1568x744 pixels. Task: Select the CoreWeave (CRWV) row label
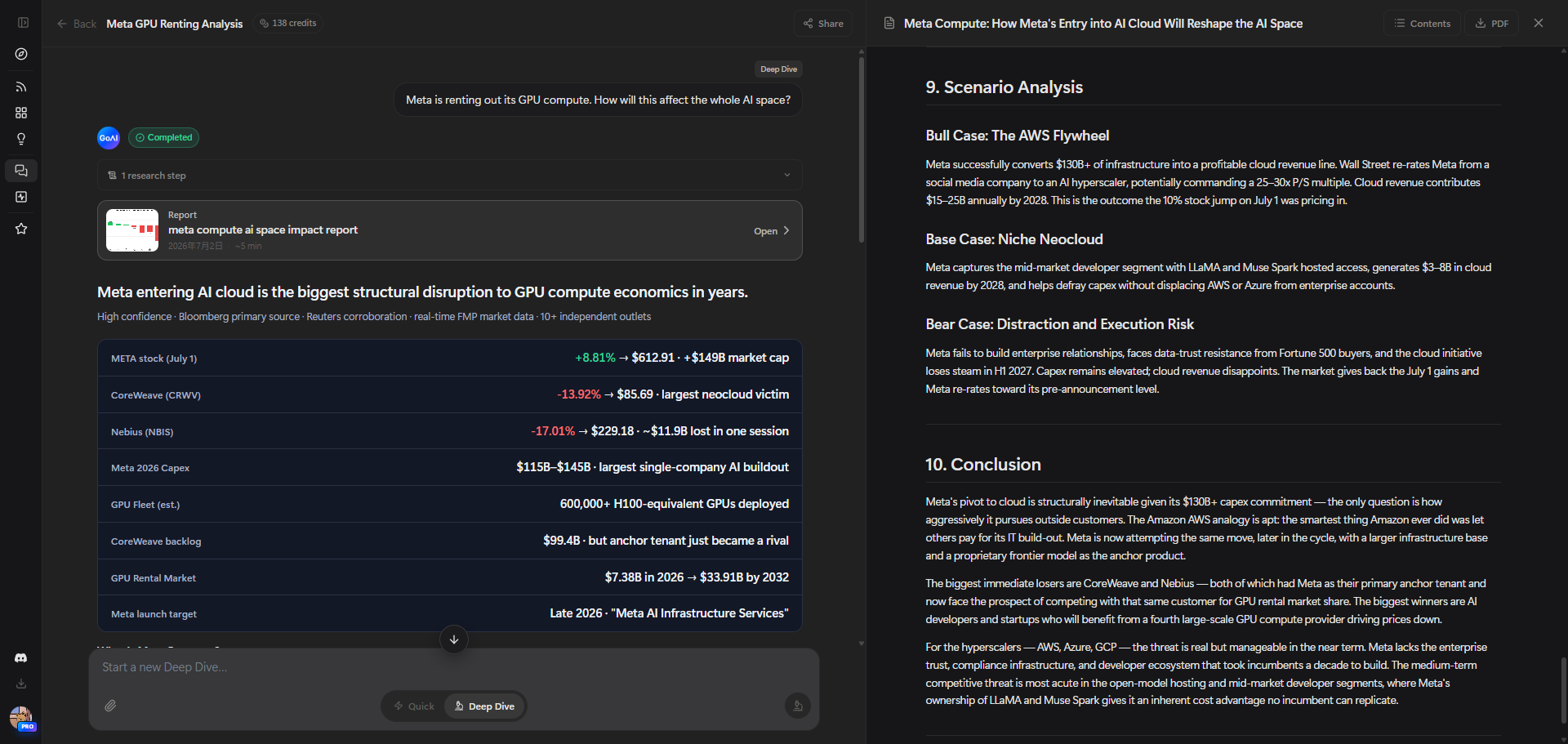[156, 395]
